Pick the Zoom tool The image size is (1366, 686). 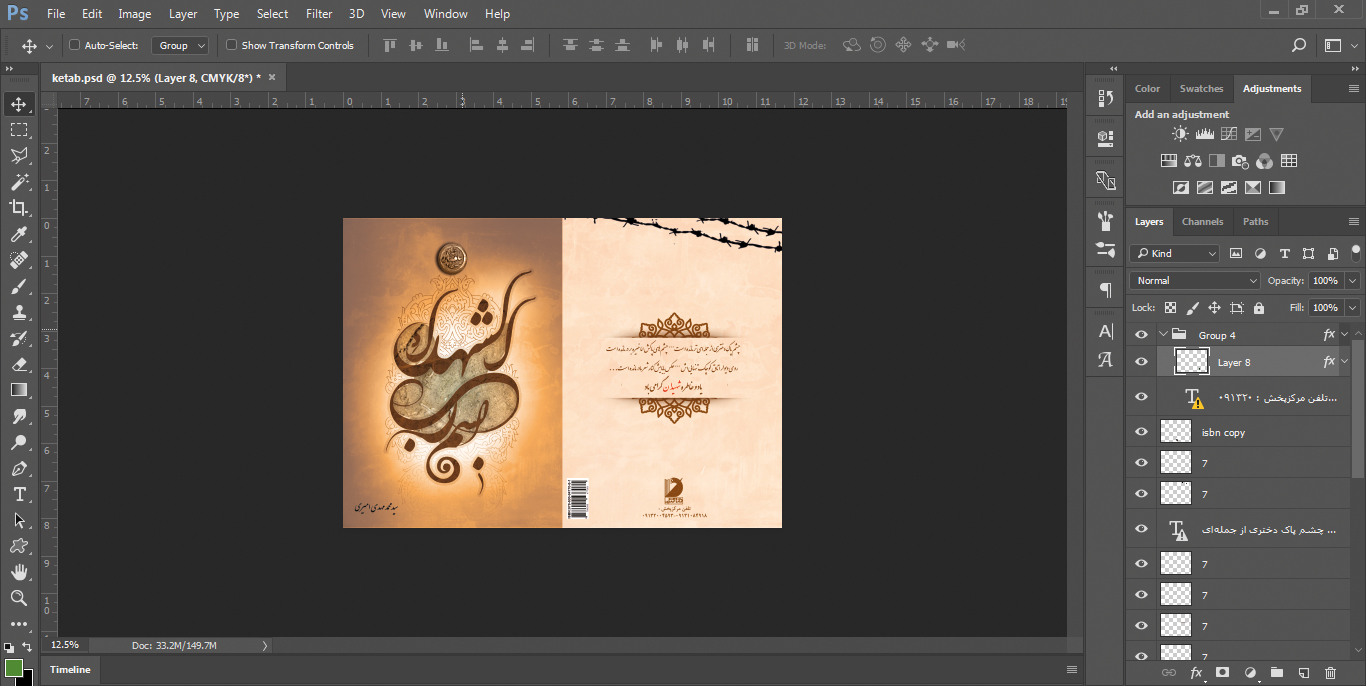(x=19, y=598)
